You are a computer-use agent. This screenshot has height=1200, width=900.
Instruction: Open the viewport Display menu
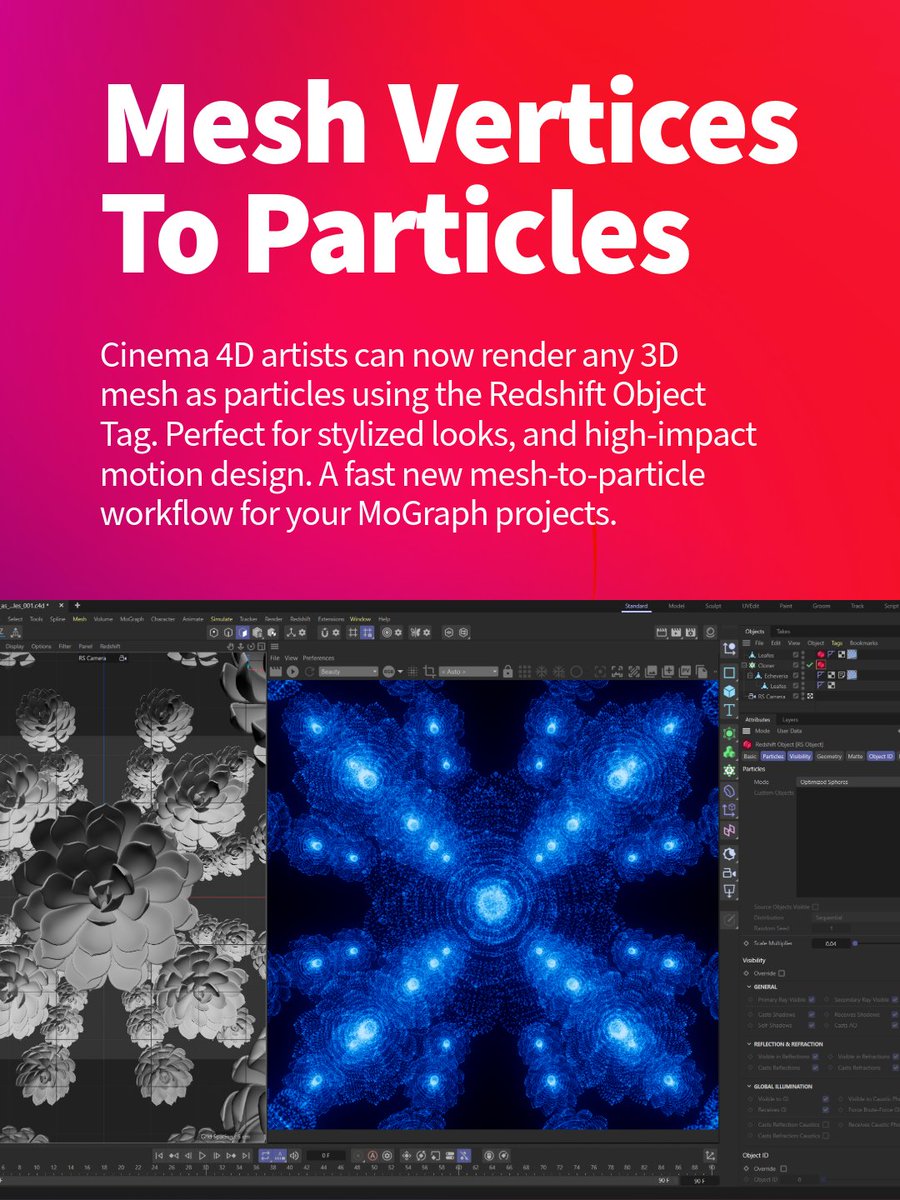tap(15, 646)
